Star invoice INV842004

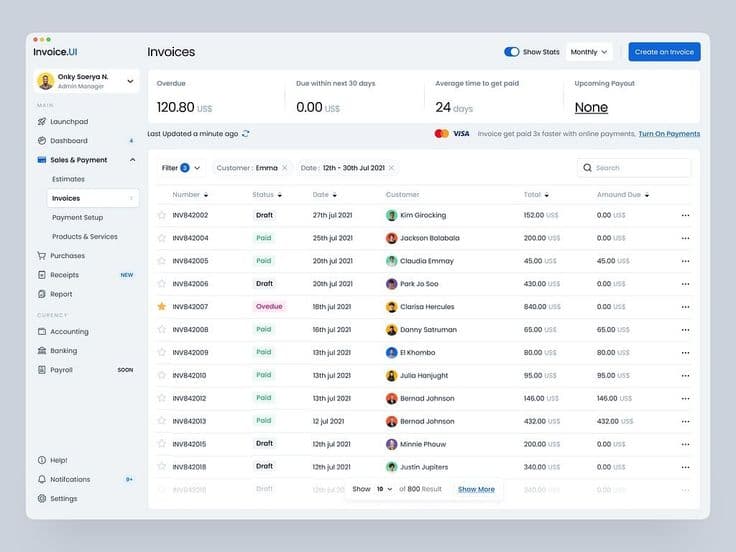point(161,238)
